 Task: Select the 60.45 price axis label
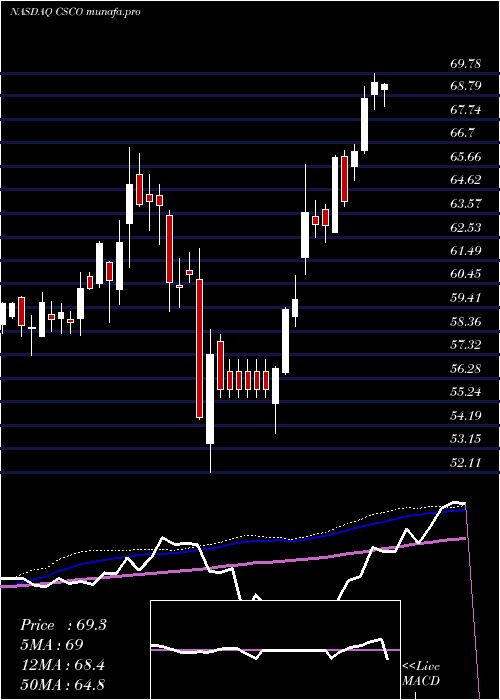tap(466, 273)
